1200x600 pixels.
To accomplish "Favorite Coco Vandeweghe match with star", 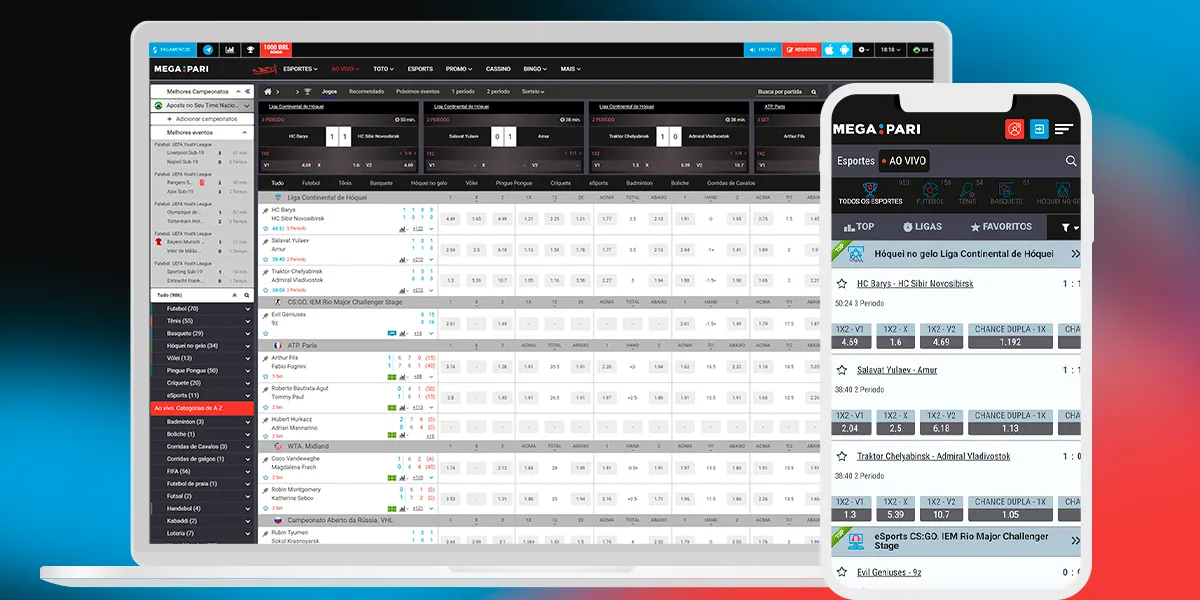I will [266, 477].
